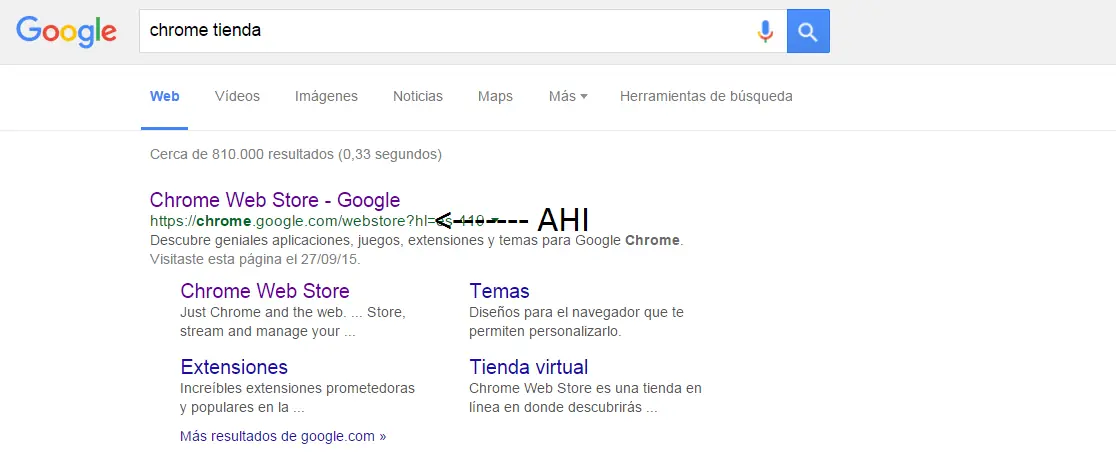This screenshot has width=1116, height=462.
Task: Open the Maps tab
Action: point(495,96)
